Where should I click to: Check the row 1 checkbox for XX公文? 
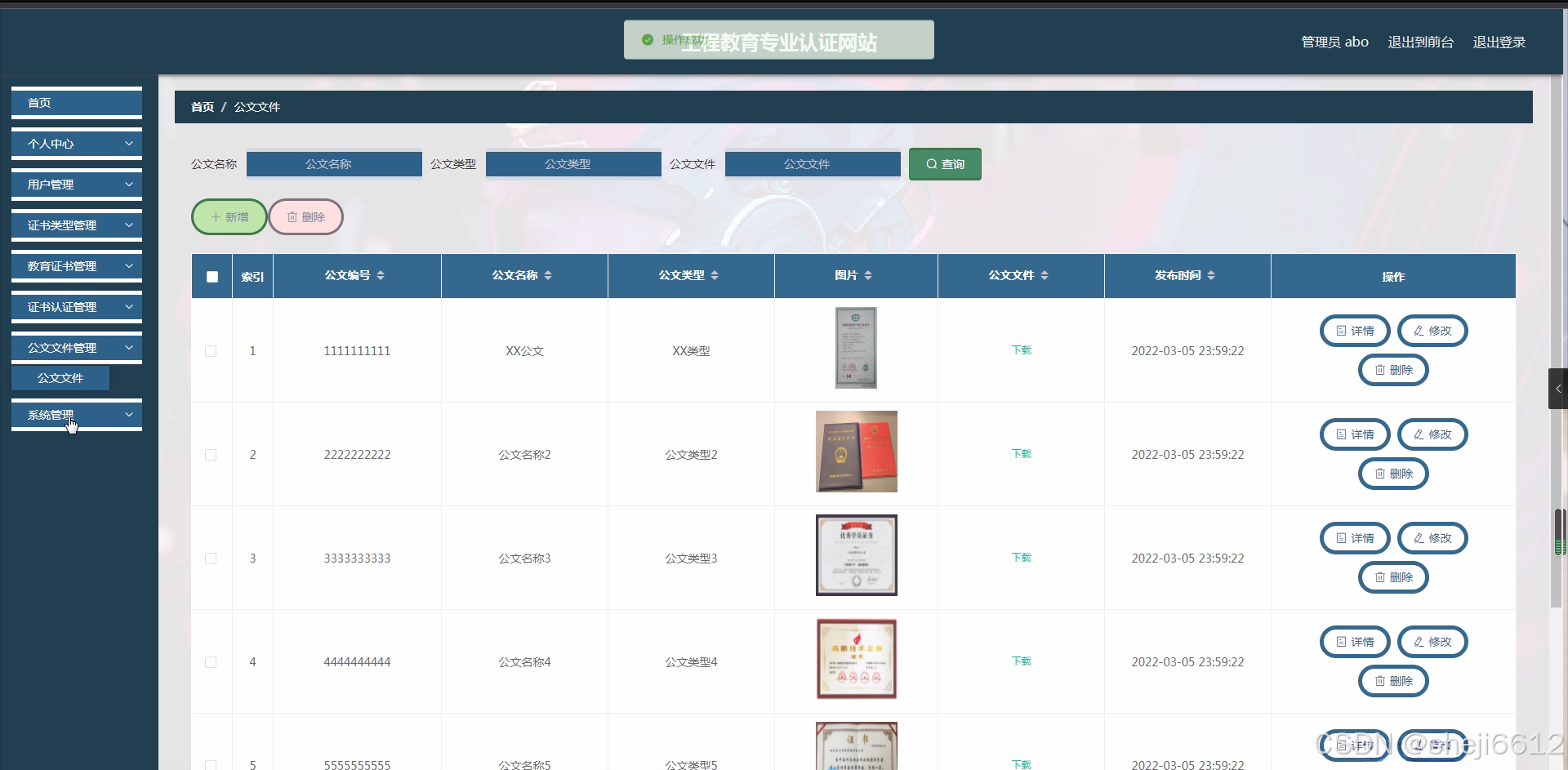(211, 351)
